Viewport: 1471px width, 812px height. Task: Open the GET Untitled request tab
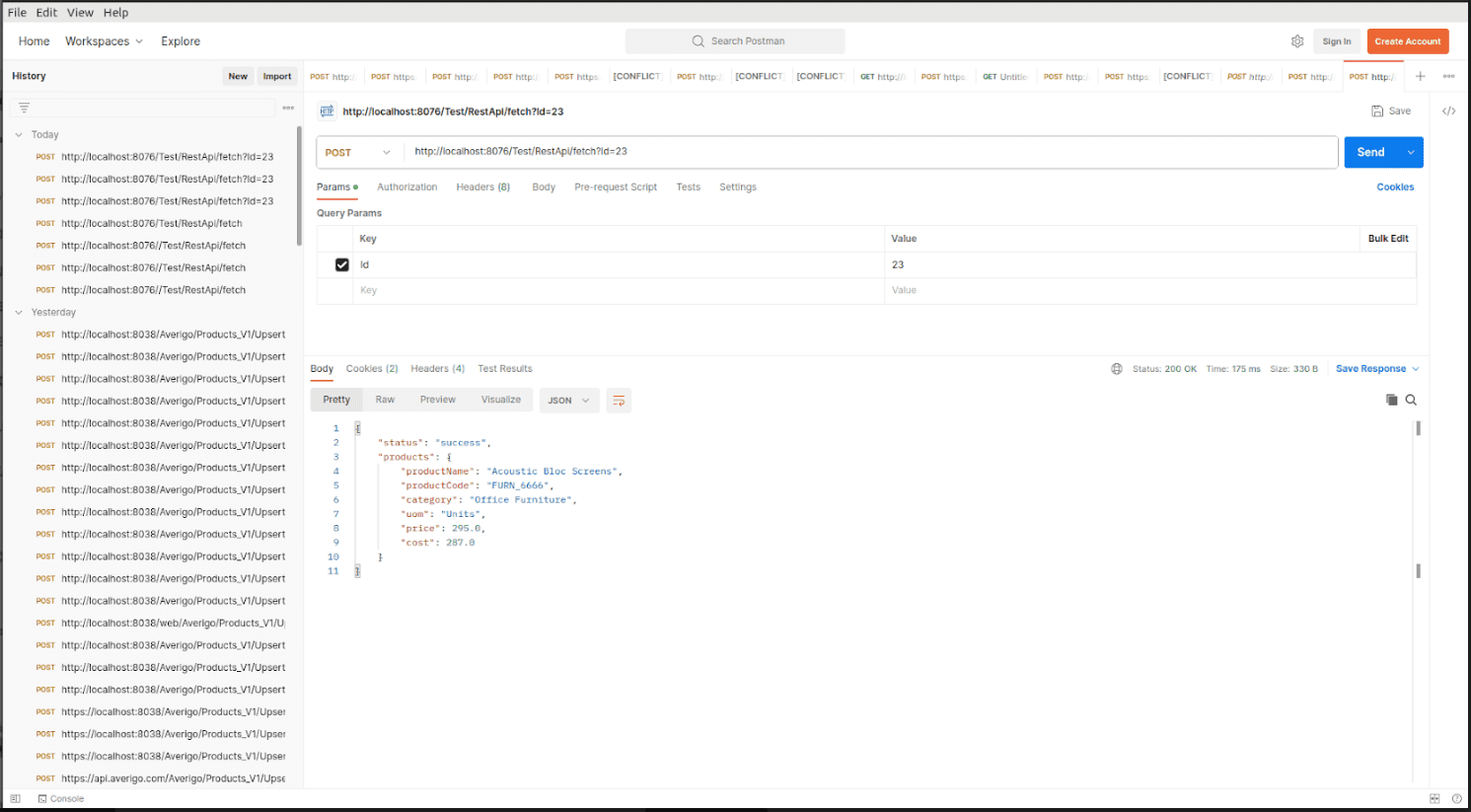point(1004,76)
